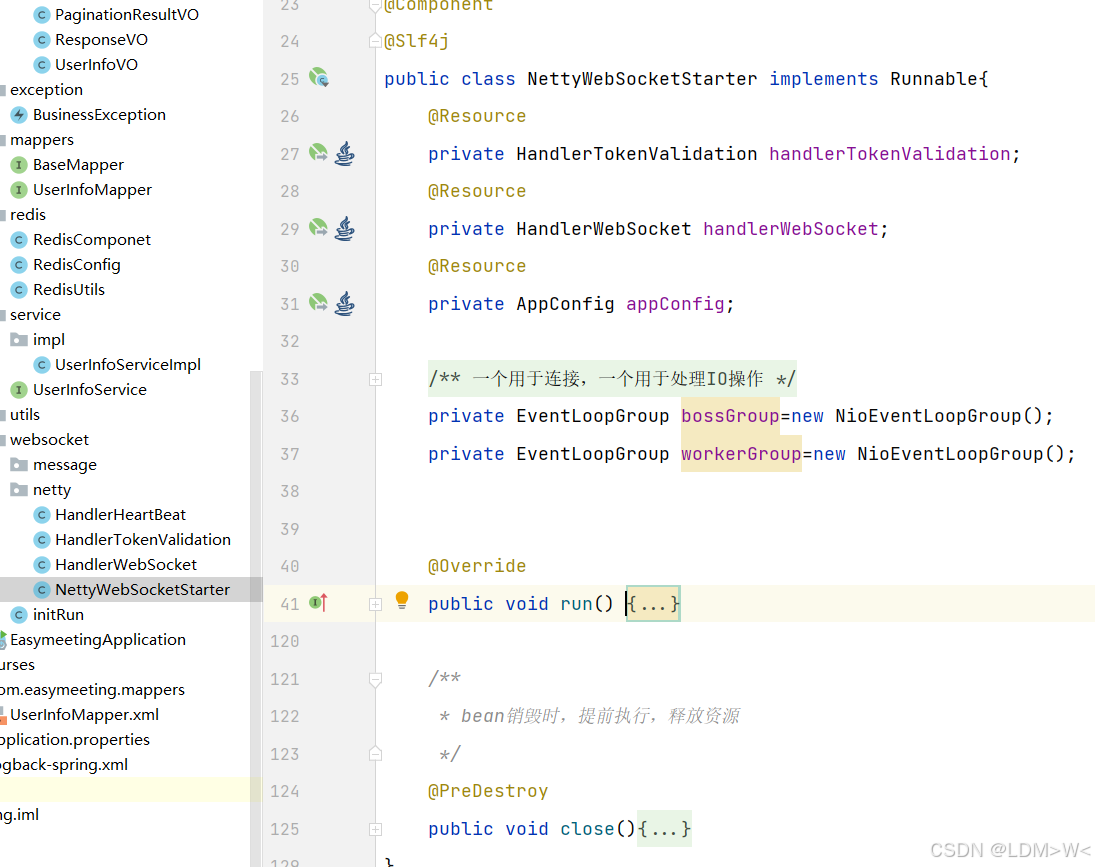This screenshot has width=1095, height=867.
Task: Click the highlighted bossGroup field name
Action: (730, 416)
